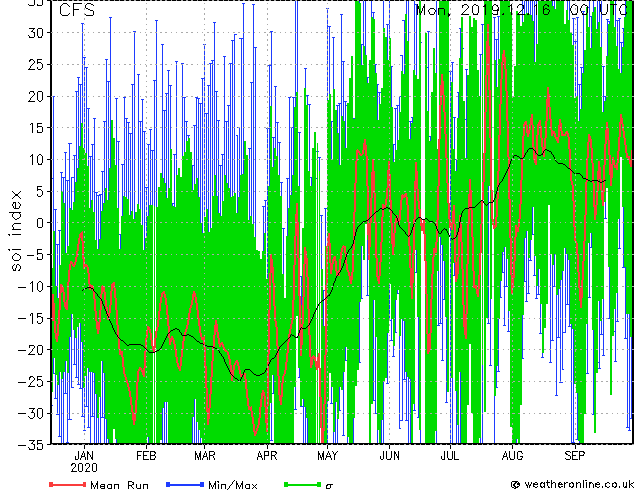Click the sigma symbol legend text
Screen dimensions: 634x490
point(329,486)
